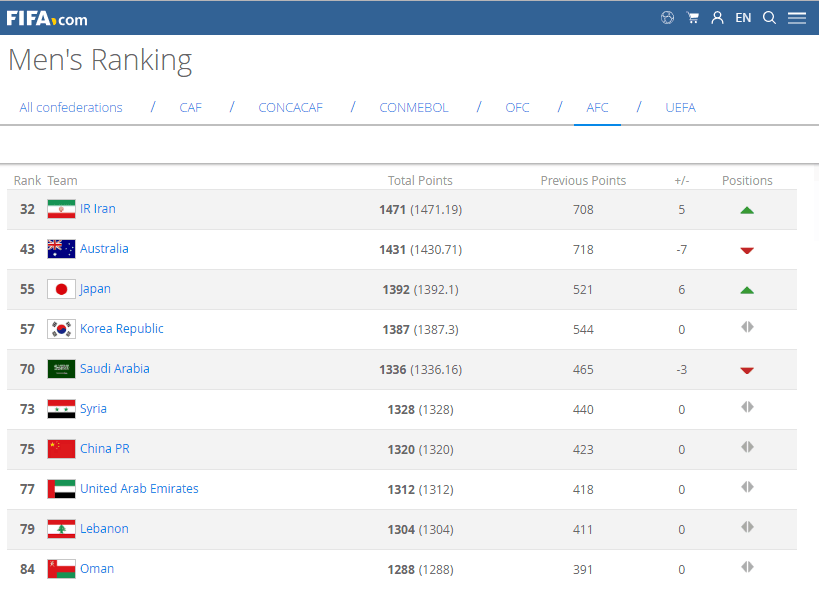Click the football globe icon in header
The width and height of the screenshot is (819, 589).
point(667,18)
